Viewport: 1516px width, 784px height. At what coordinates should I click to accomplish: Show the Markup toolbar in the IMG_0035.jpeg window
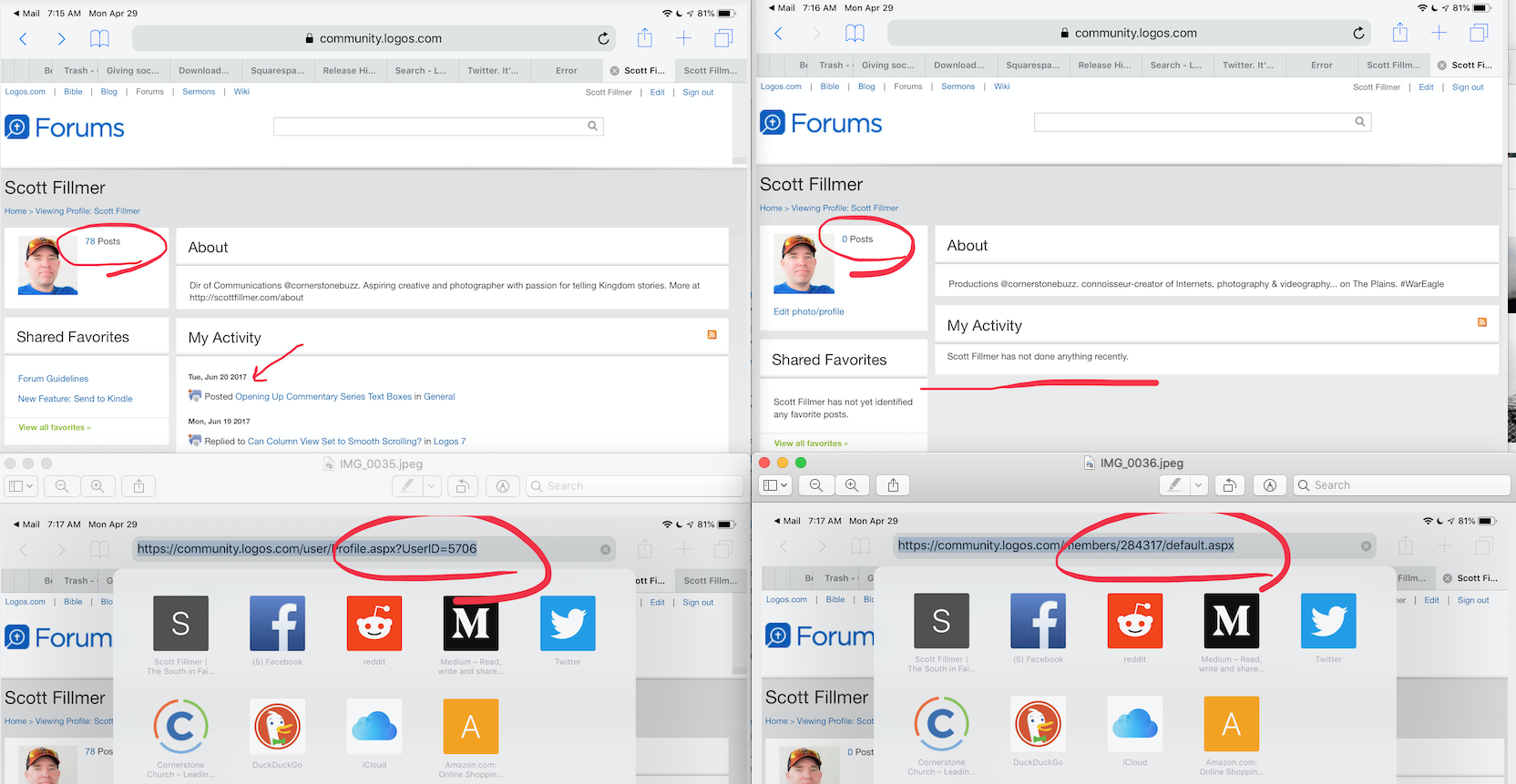pyautogui.click(x=502, y=486)
